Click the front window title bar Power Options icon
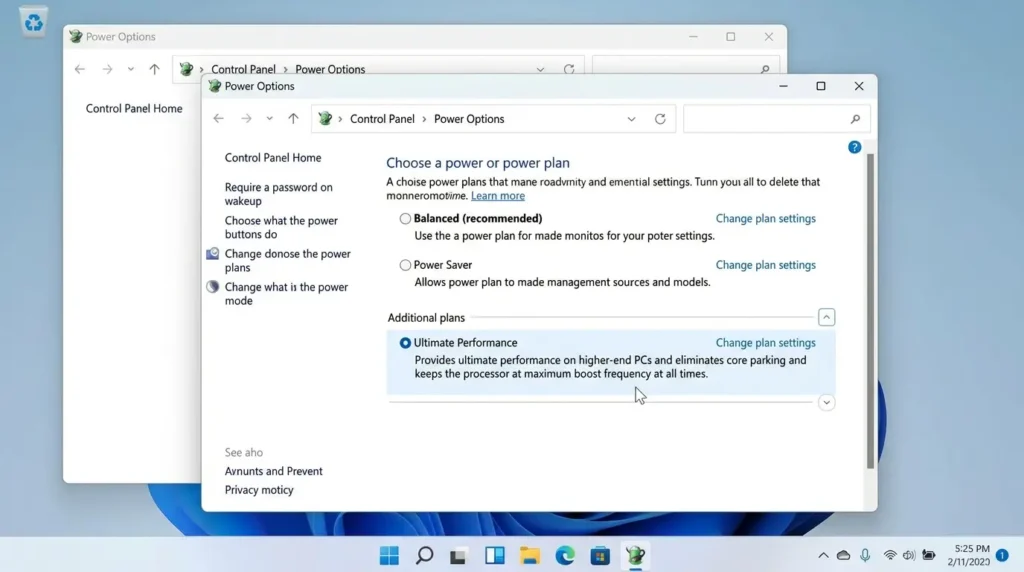Viewport: 1024px width, 572px height. click(214, 86)
